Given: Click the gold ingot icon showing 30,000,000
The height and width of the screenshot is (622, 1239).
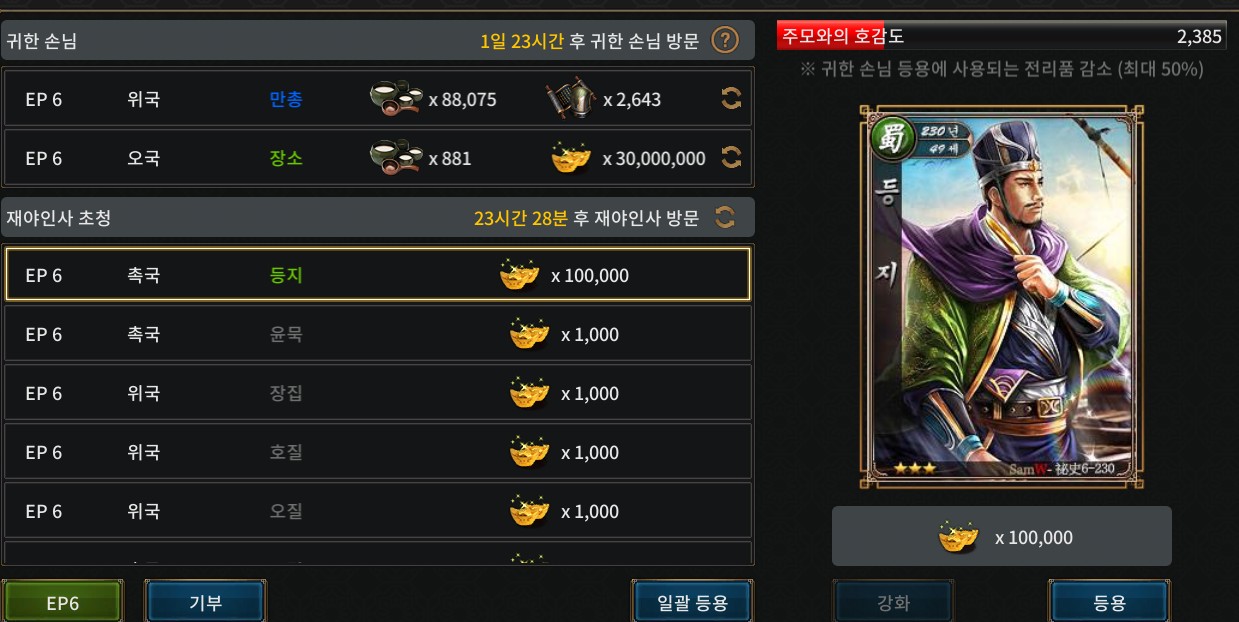Looking at the screenshot, I should (x=571, y=157).
